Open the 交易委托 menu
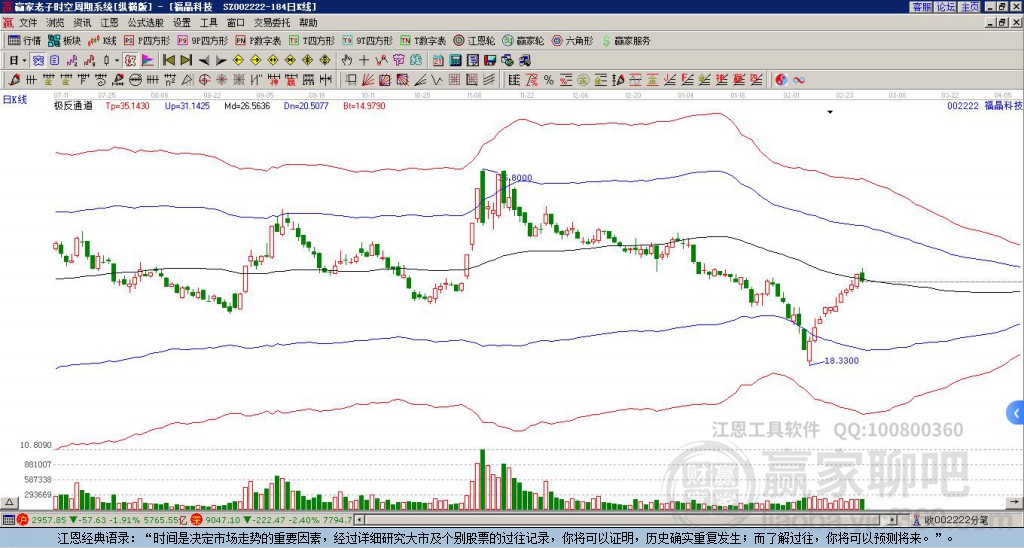 click(x=272, y=23)
